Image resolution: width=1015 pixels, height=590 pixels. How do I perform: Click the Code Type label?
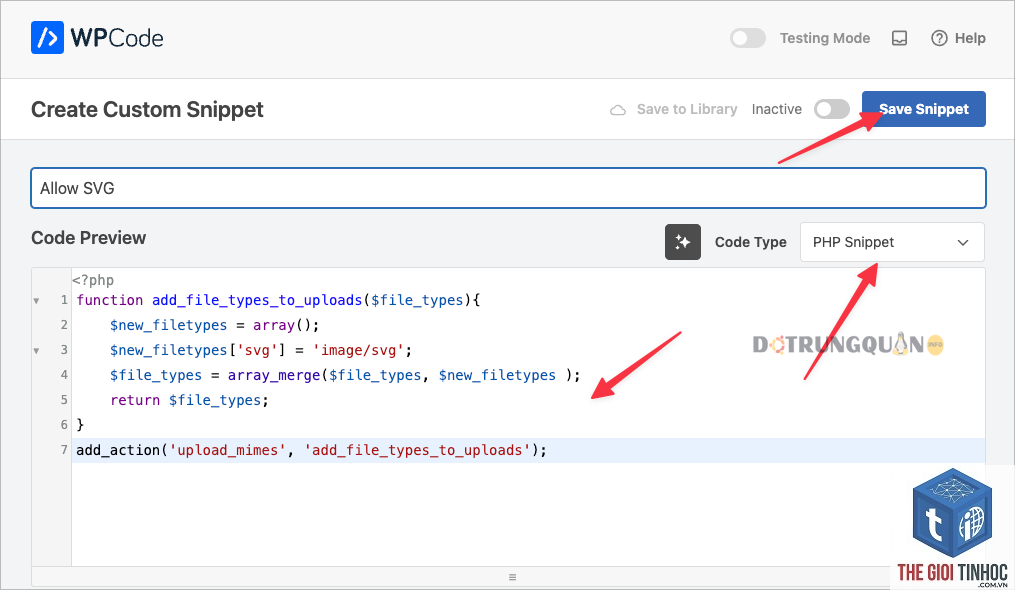coord(751,242)
